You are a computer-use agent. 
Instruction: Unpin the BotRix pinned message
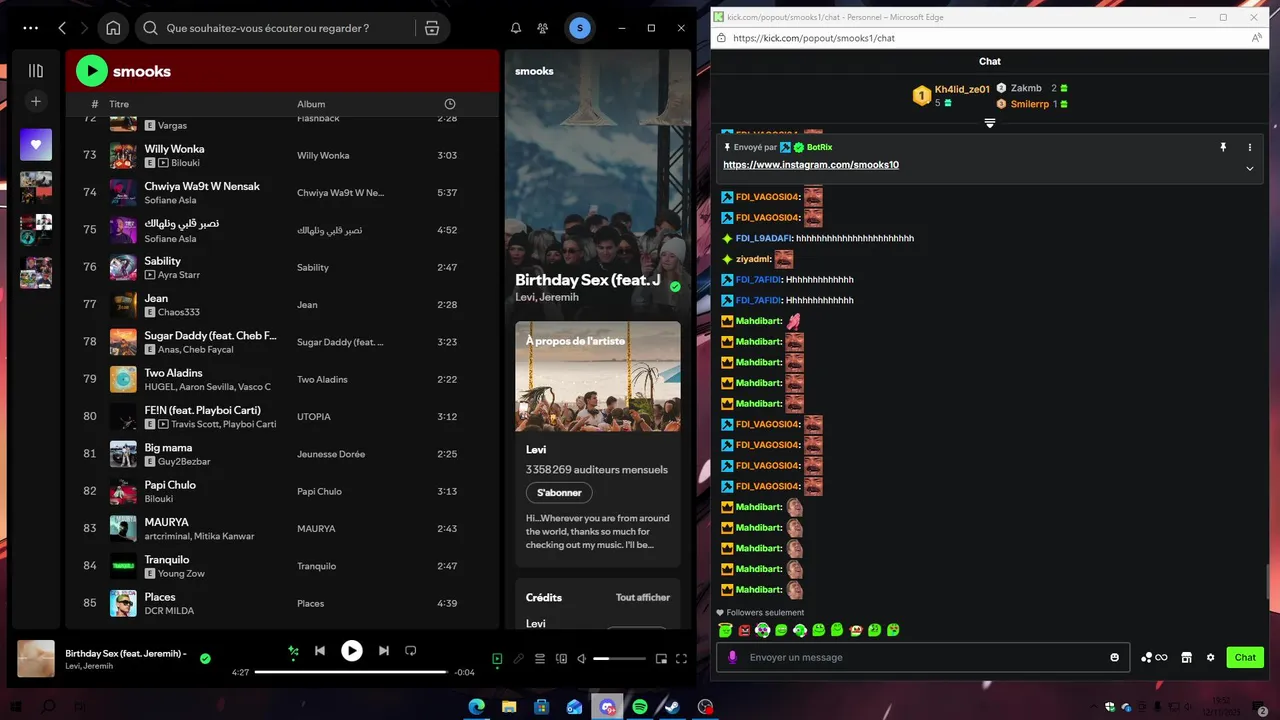point(1223,147)
